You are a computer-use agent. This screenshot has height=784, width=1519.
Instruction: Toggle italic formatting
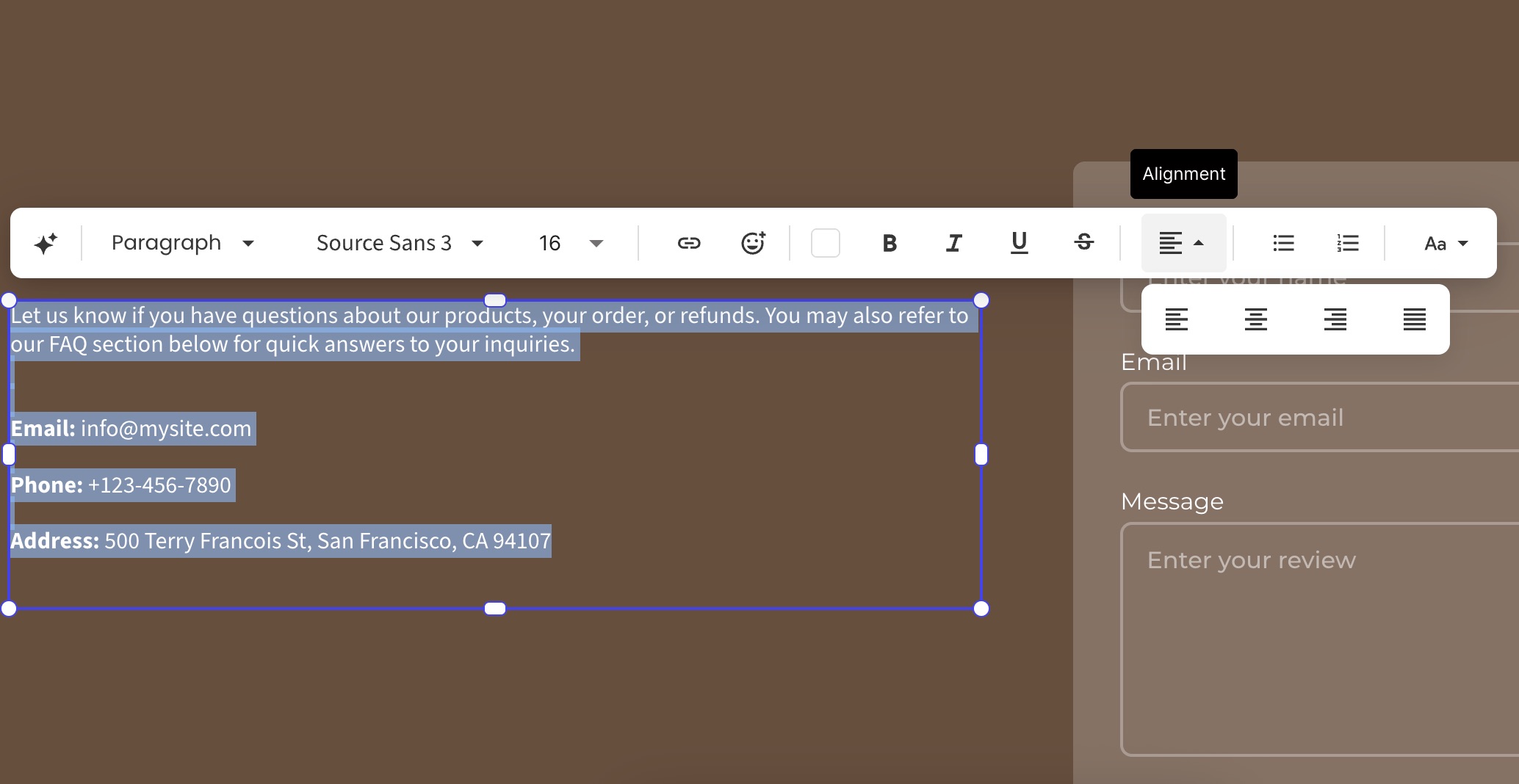click(x=954, y=243)
